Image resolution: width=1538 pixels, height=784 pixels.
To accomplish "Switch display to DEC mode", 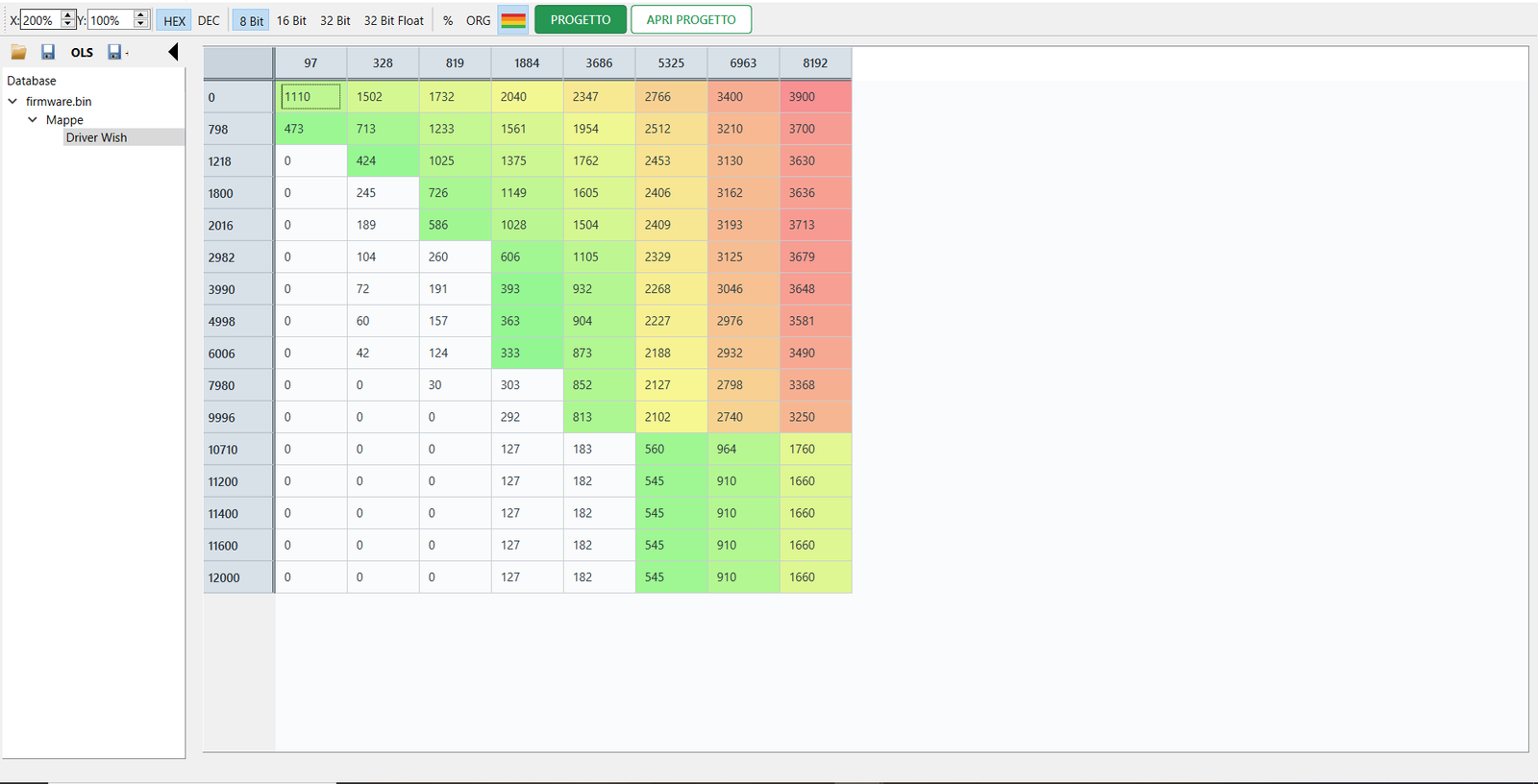I will tap(209, 20).
